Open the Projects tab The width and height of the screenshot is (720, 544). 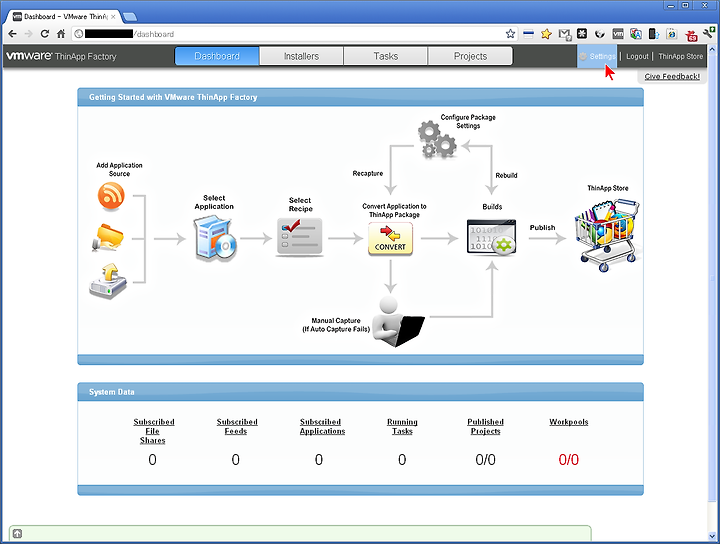click(470, 56)
